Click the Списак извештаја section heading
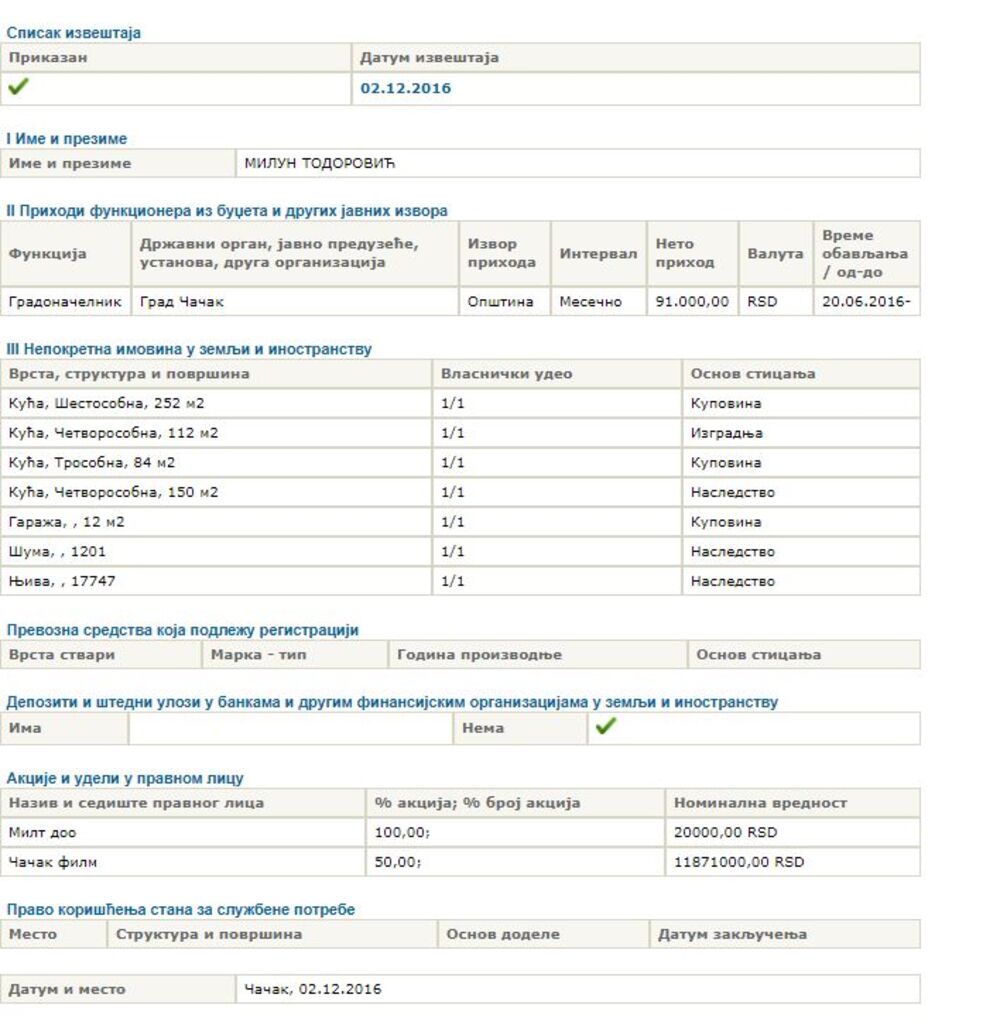The height and width of the screenshot is (1032, 1000). coord(74,33)
